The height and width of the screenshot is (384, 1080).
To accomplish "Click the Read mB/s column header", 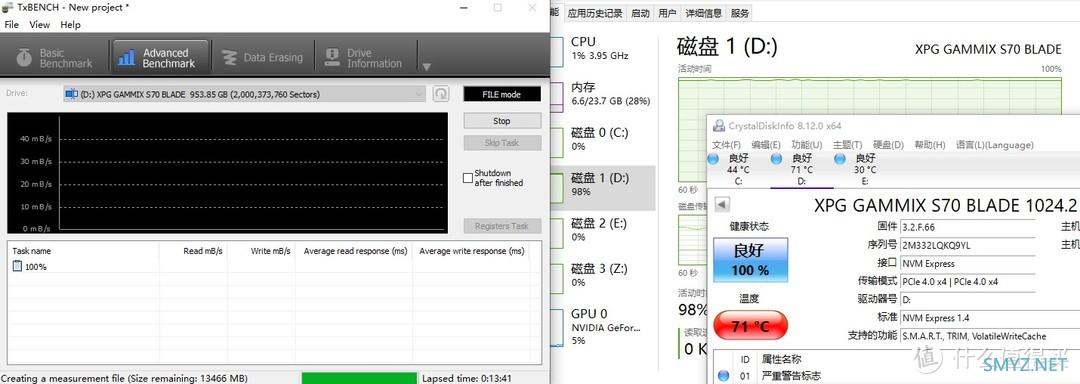I will pos(193,251).
